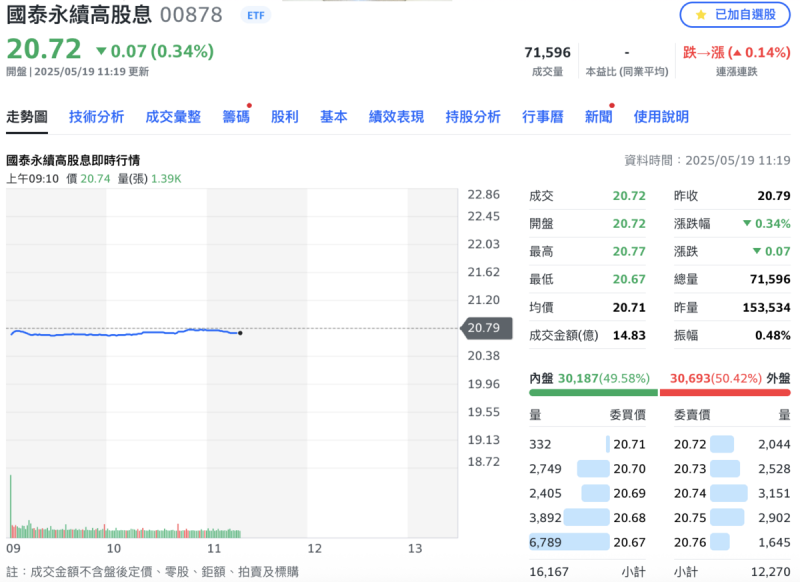
Task: Click the 跌→漲 連漲連跌 indicator
Action: pos(737,53)
